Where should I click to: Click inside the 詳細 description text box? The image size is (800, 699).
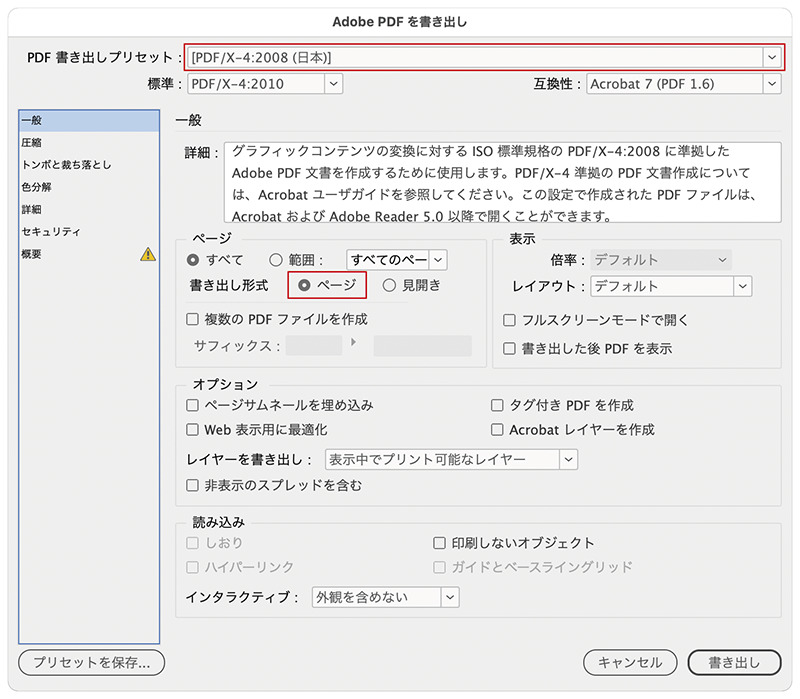point(503,182)
